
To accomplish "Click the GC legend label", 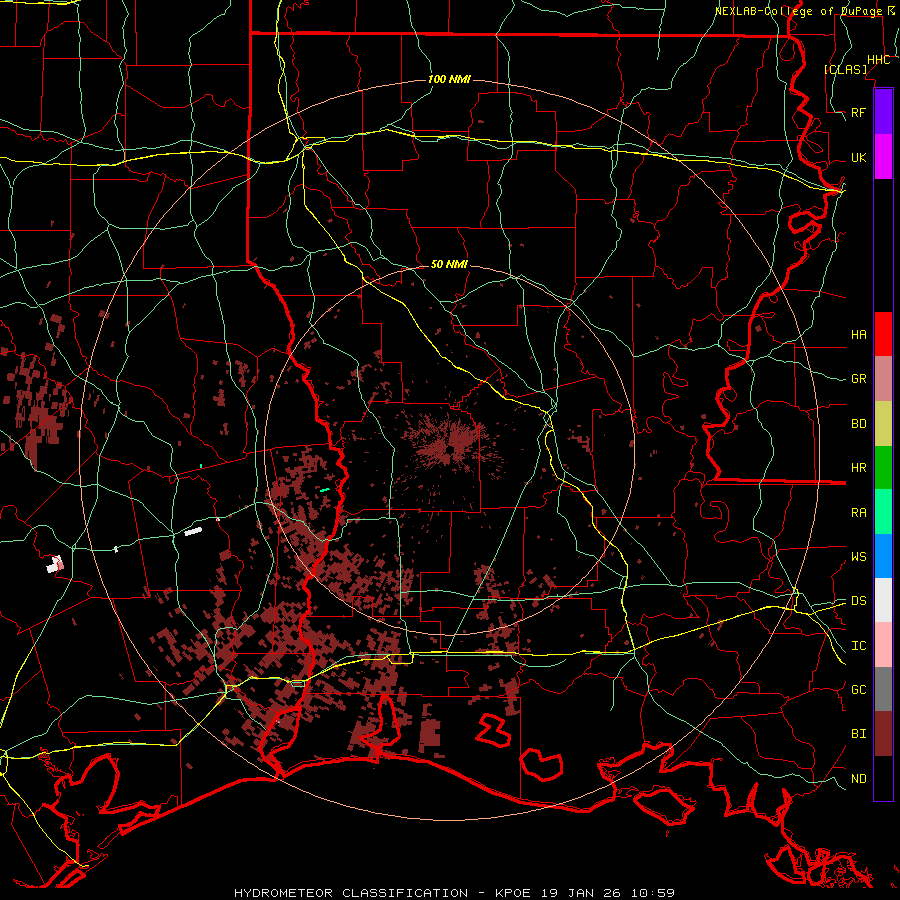I will click(859, 689).
